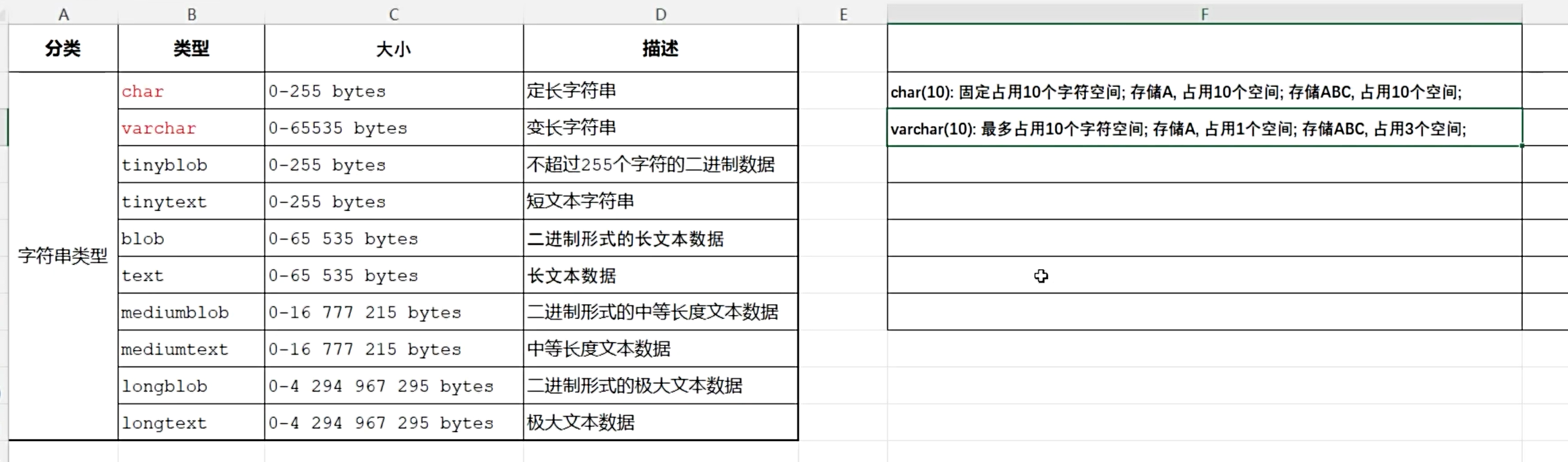Select the tinyblob cell
This screenshot has width=1568, height=462.
click(x=191, y=165)
